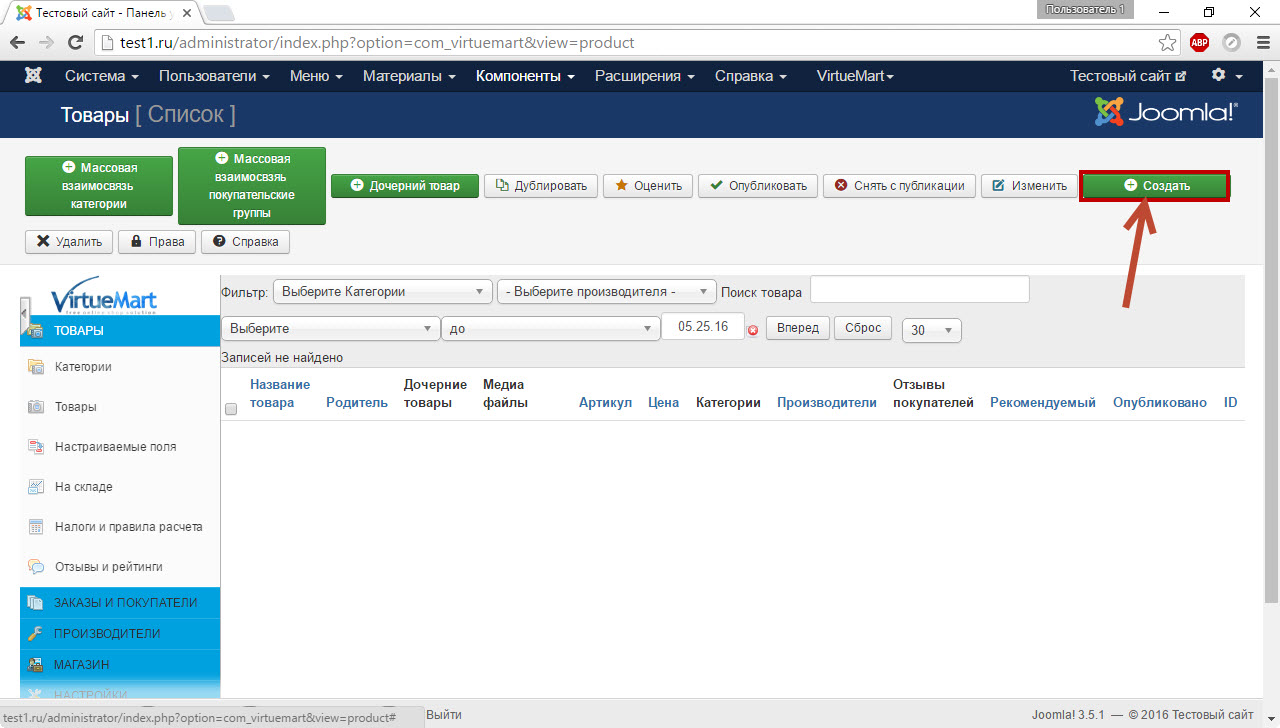Toggle the select-all products checkbox
Image resolution: width=1280 pixels, height=728 pixels.
tap(231, 409)
